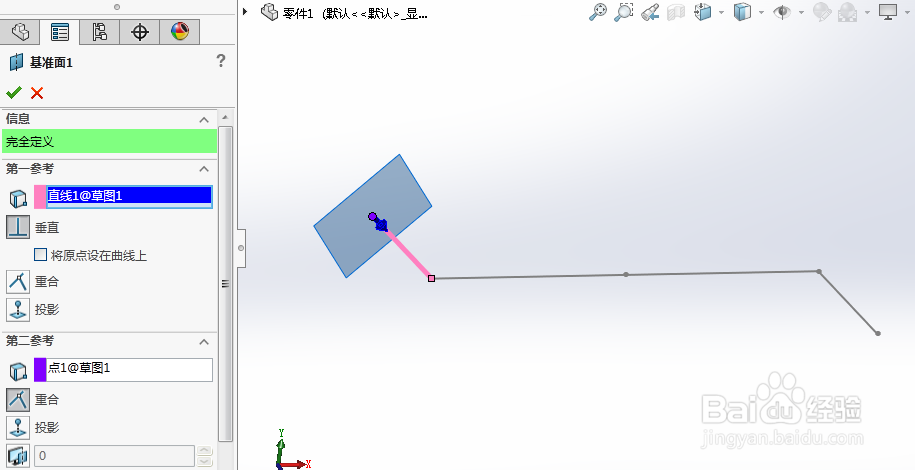This screenshot has width=915, height=470.
Task: Click second reference entity icon beside 点1@草图1
Action: pos(18,371)
